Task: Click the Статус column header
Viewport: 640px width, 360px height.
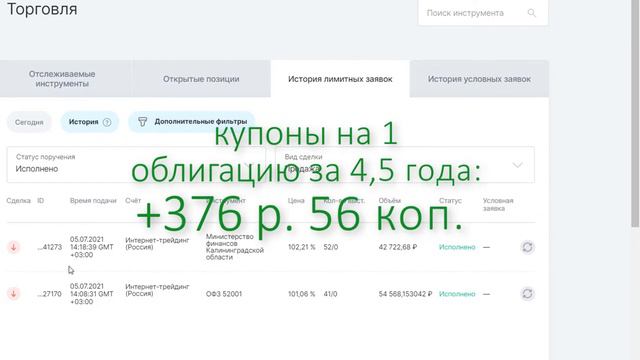Action: [x=450, y=200]
